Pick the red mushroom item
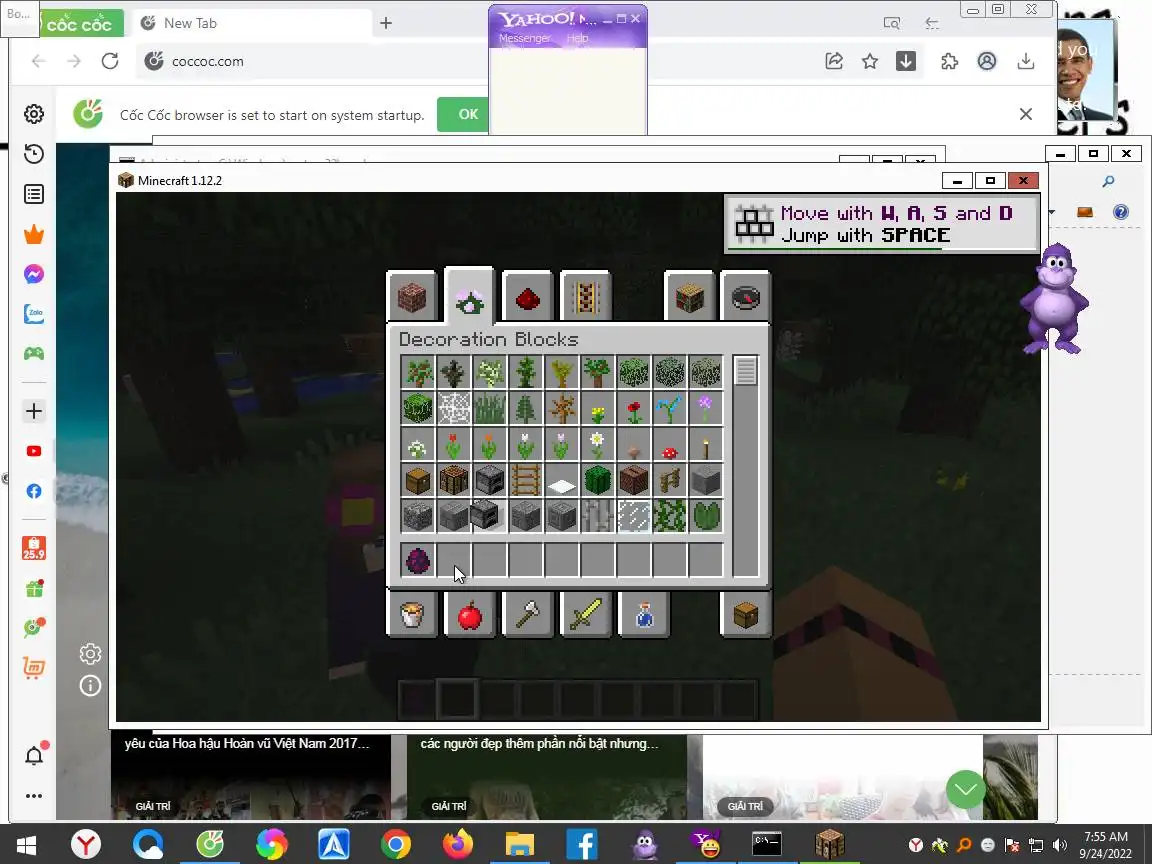This screenshot has width=1152, height=864. click(x=670, y=444)
